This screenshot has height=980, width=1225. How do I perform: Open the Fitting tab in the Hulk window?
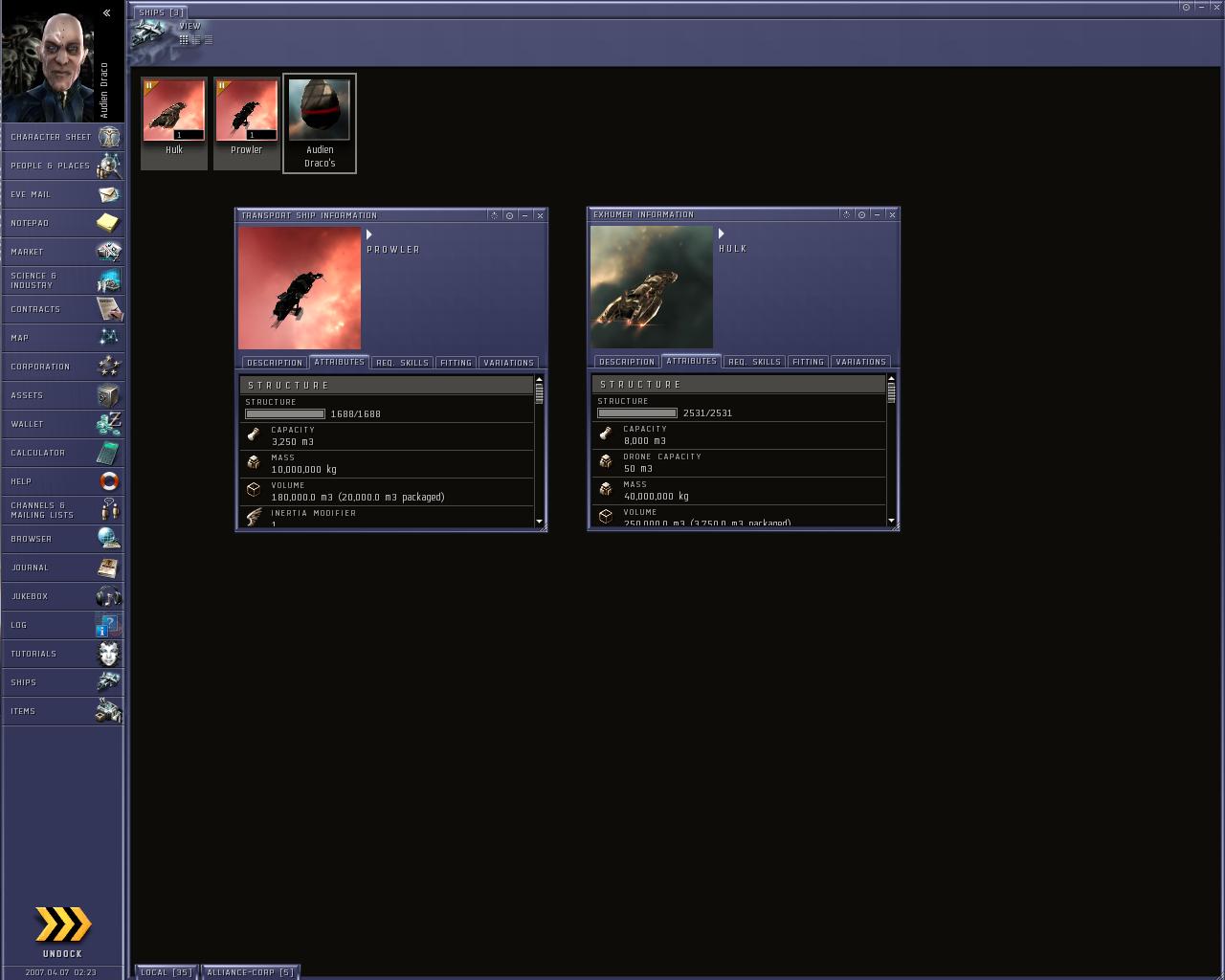pos(808,362)
